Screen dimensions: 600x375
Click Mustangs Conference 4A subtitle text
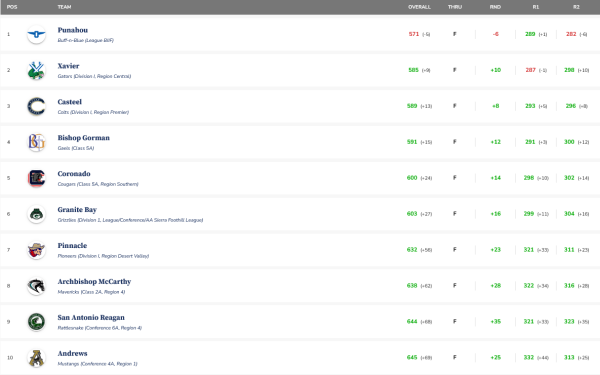tap(97, 364)
